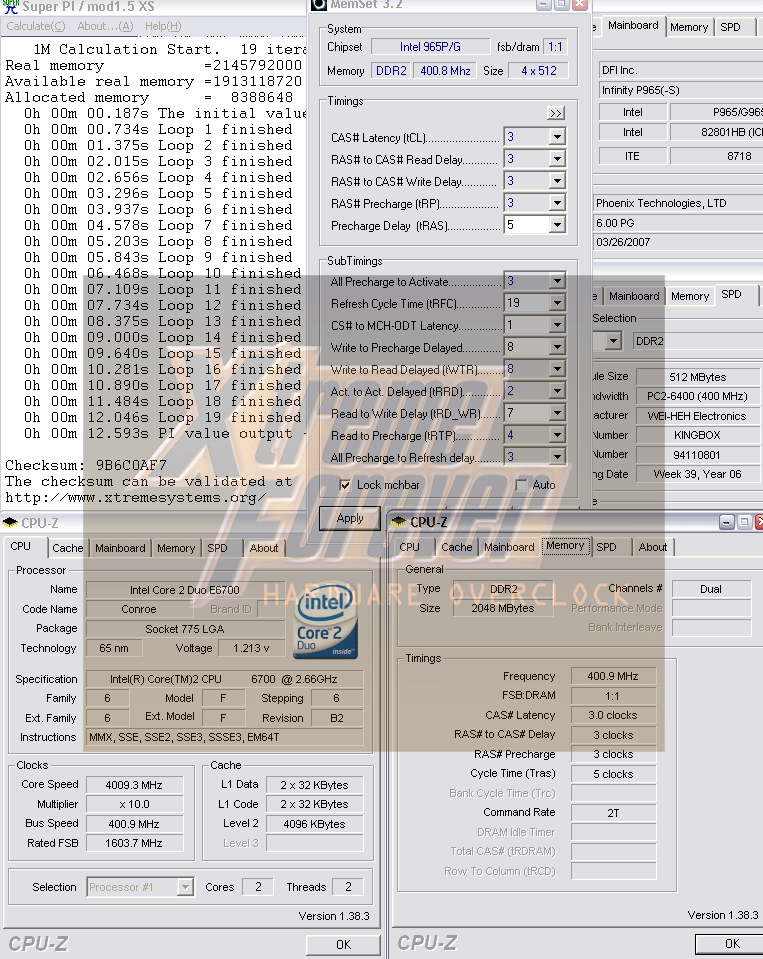
Task: Select About tab in right CPU-Z window
Action: click(652, 547)
